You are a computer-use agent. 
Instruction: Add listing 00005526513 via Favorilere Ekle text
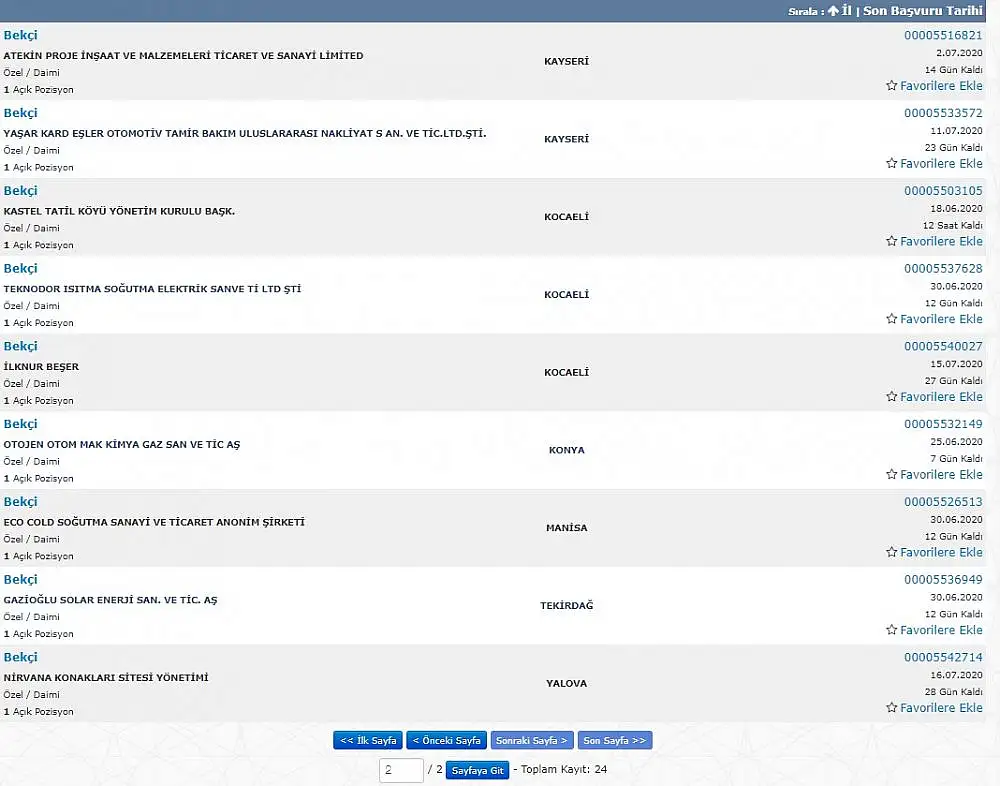pyautogui.click(x=941, y=552)
